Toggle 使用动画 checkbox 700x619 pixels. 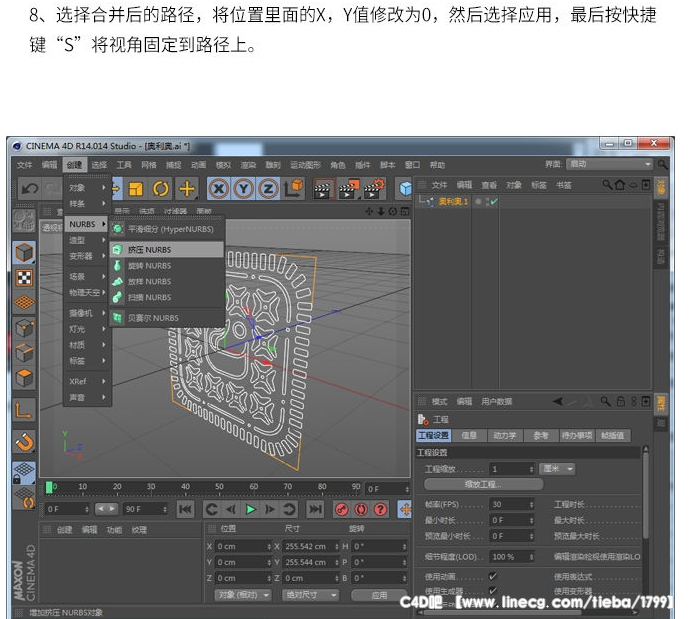coord(493,576)
